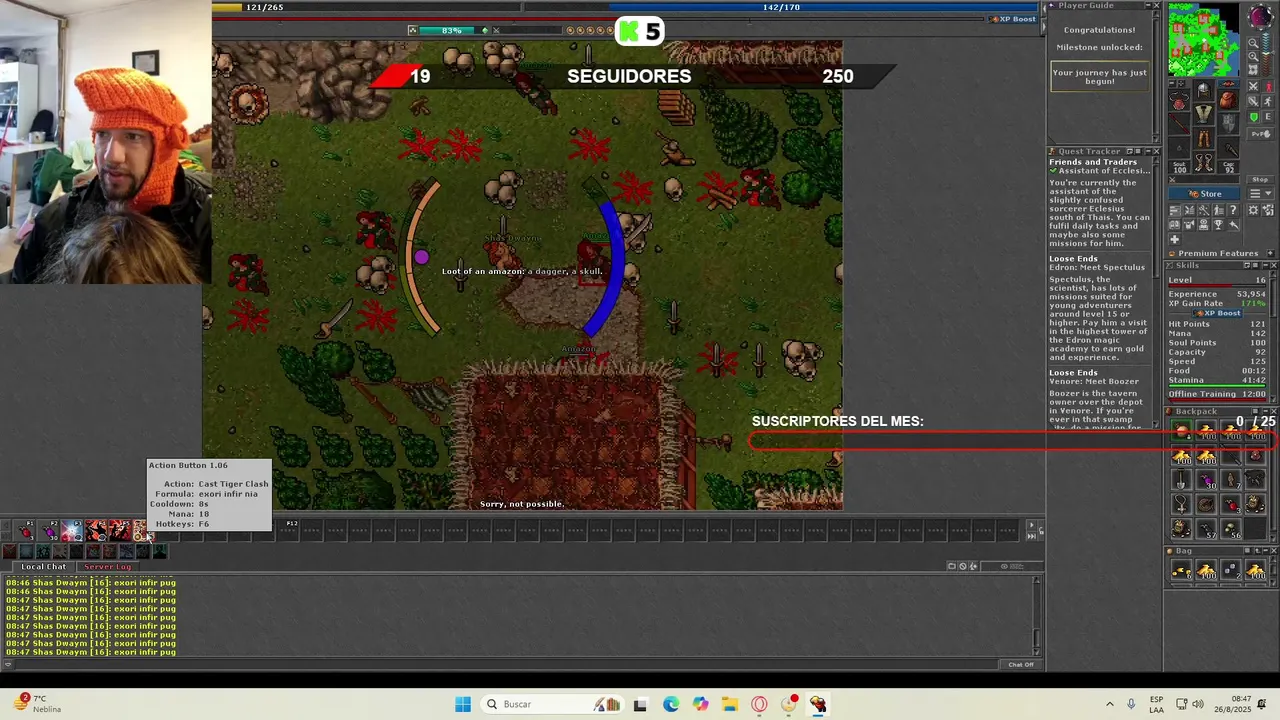Open the Friends and Traders quest entry
1280x720 pixels.
point(1093,162)
